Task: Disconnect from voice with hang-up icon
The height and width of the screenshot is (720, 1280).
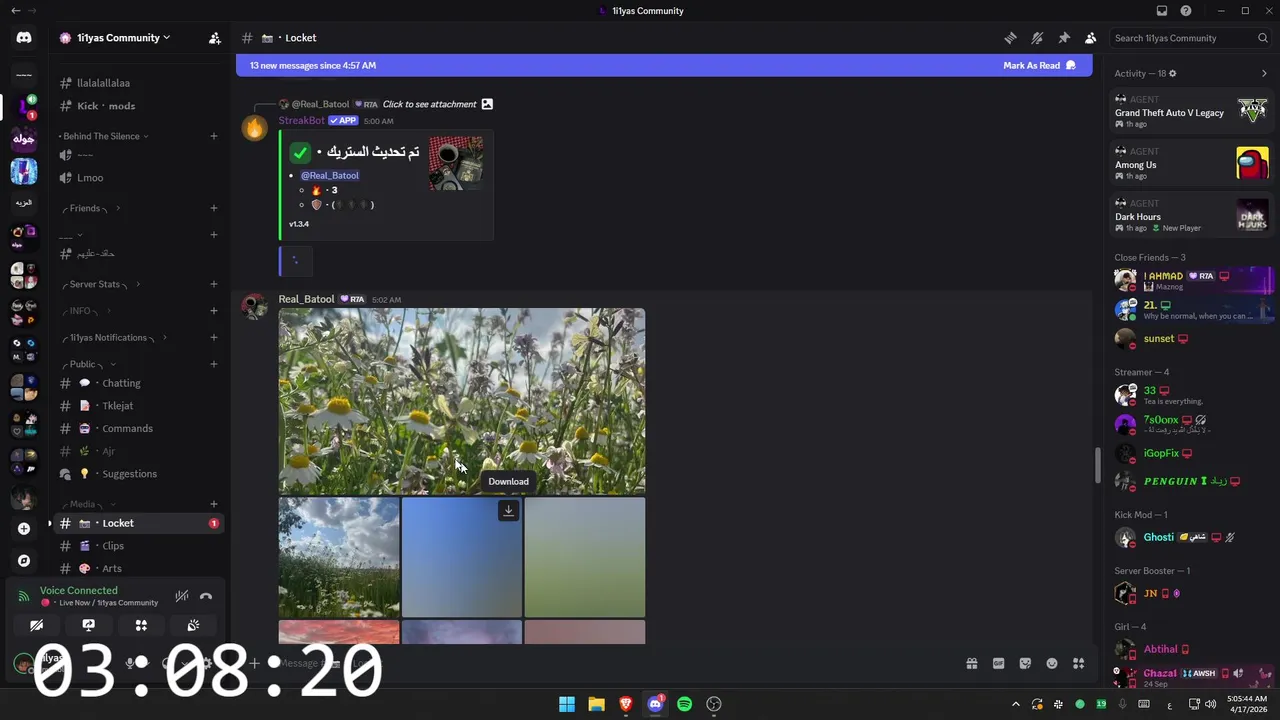Action: point(206,596)
